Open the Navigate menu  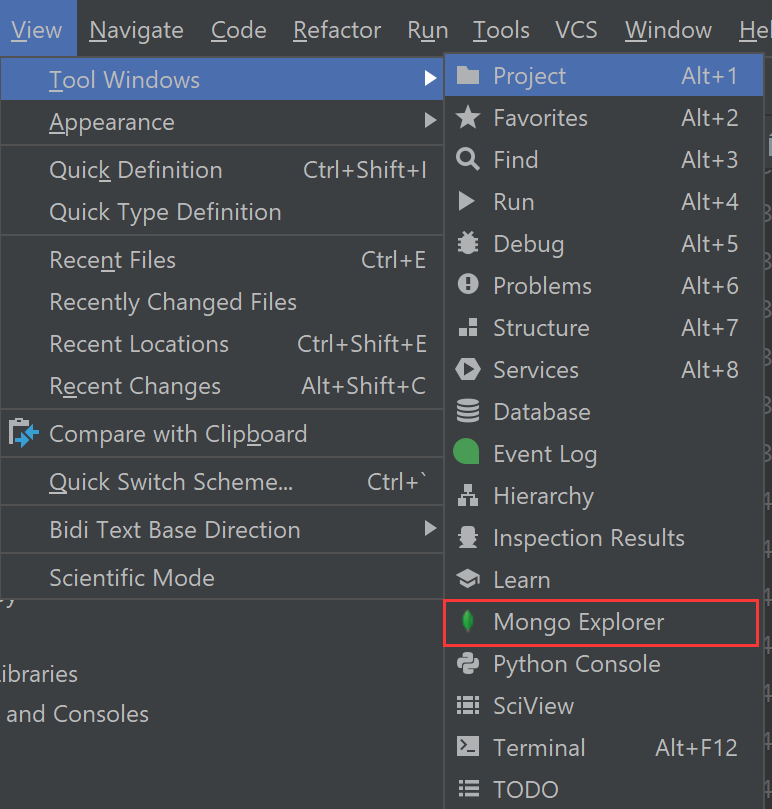[x=136, y=29]
